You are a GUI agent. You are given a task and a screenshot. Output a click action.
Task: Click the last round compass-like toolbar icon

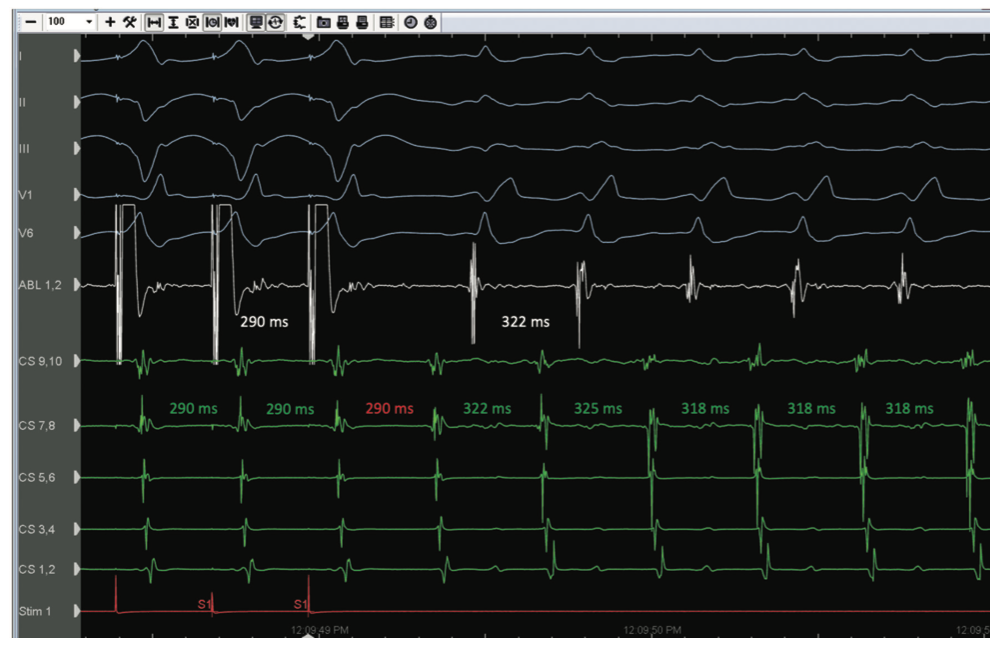coord(430,21)
